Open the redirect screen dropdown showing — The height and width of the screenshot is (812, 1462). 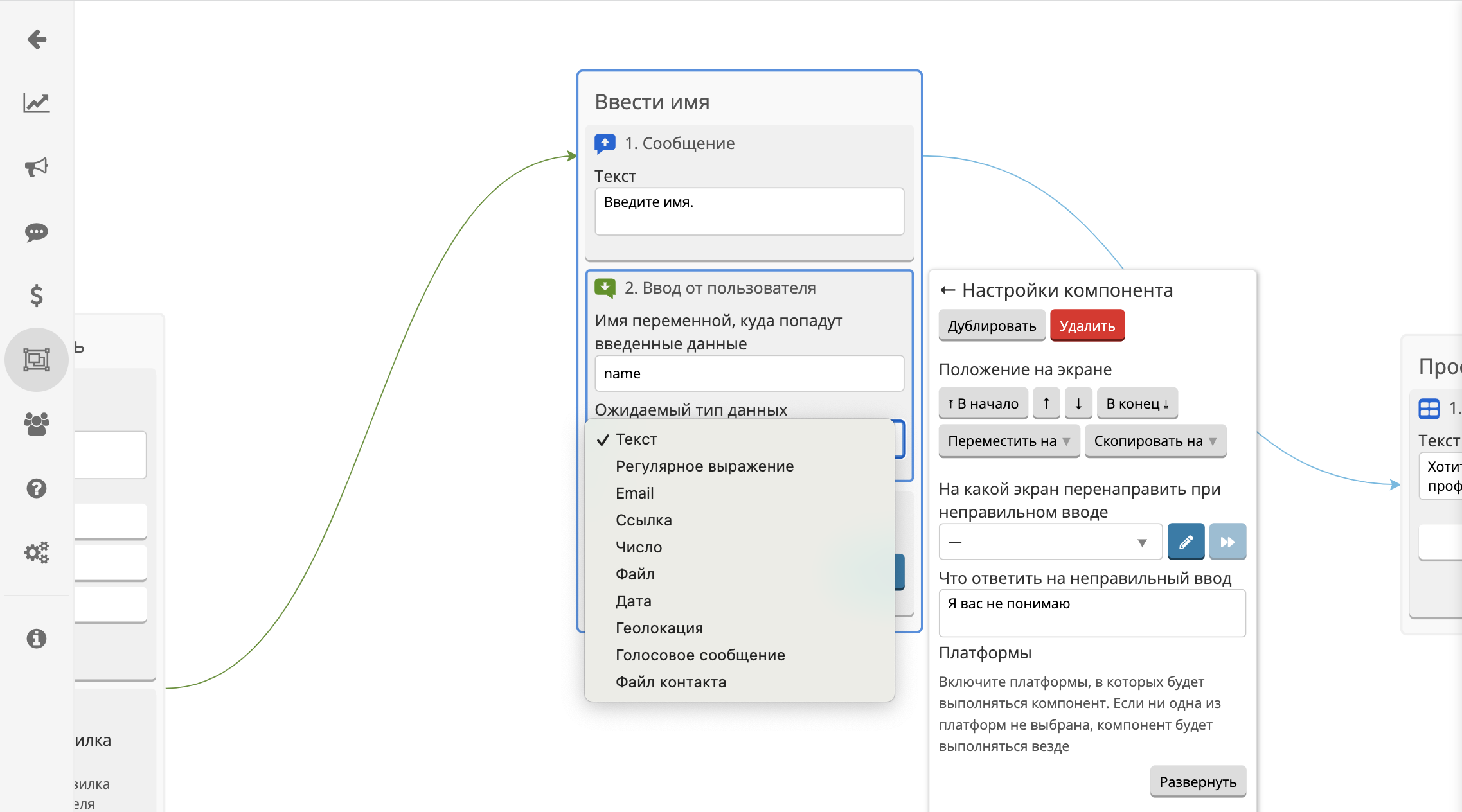pyautogui.click(x=1050, y=542)
